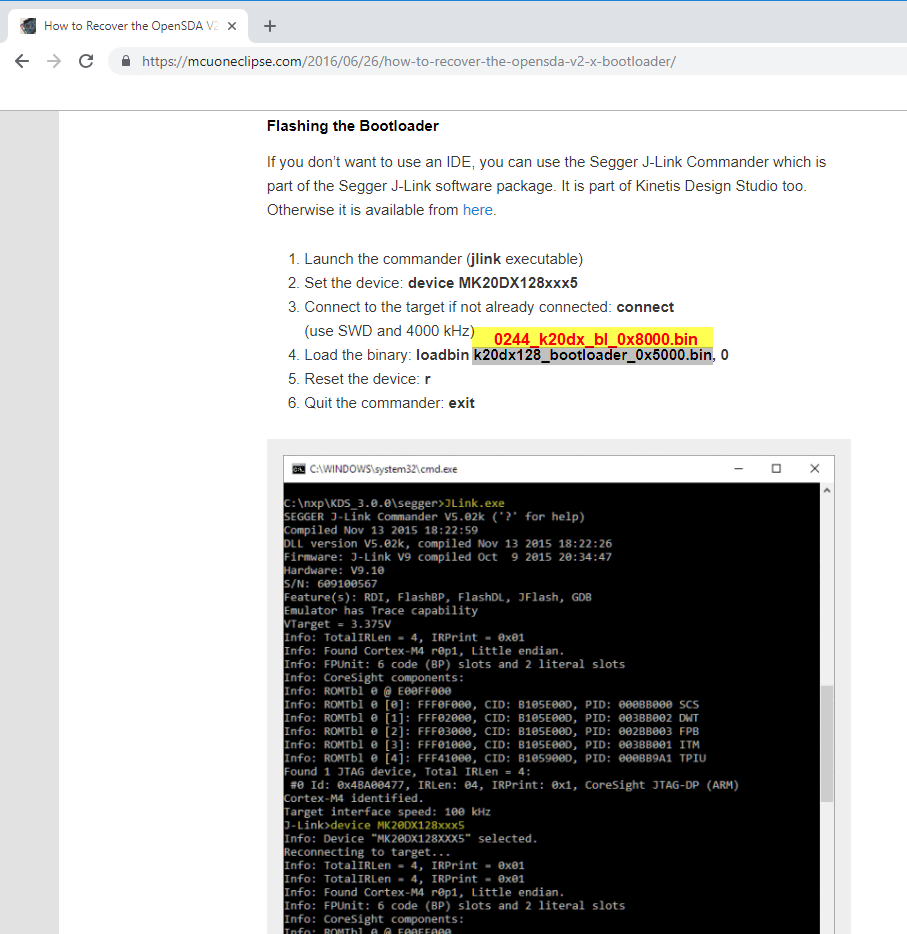The height and width of the screenshot is (934, 907).
Task: Click the bold 'exit' command text
Action: 462,403
